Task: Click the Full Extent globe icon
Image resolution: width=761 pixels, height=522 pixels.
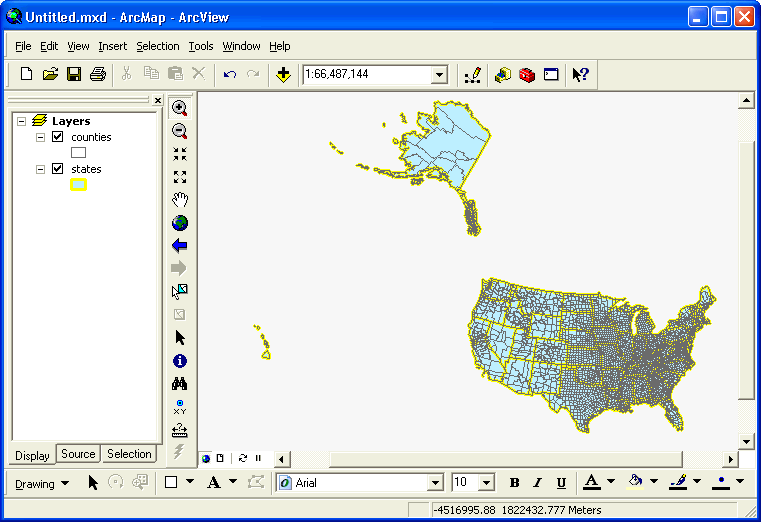Action: (x=180, y=223)
